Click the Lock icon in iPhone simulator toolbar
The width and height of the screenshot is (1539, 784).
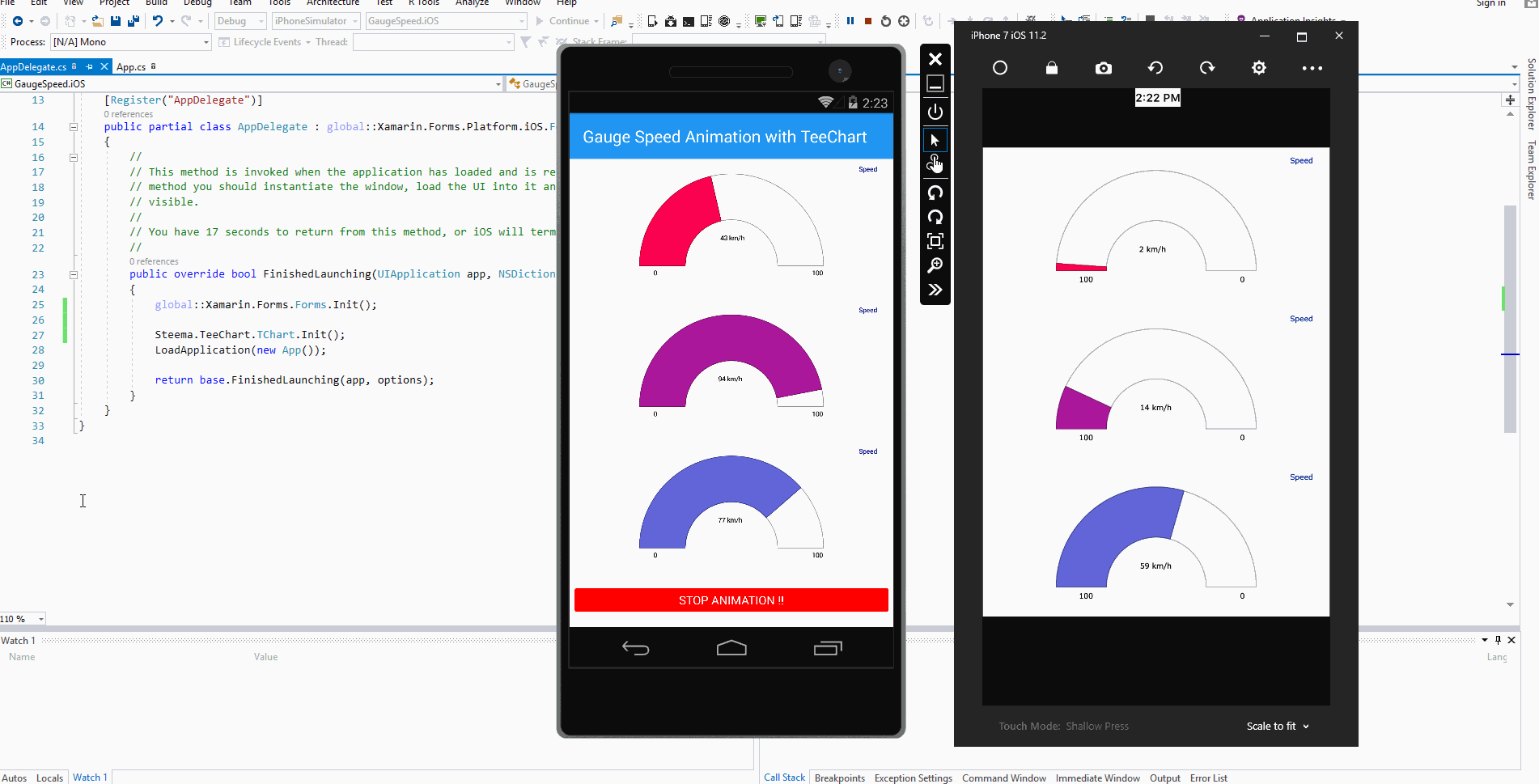click(x=1052, y=68)
